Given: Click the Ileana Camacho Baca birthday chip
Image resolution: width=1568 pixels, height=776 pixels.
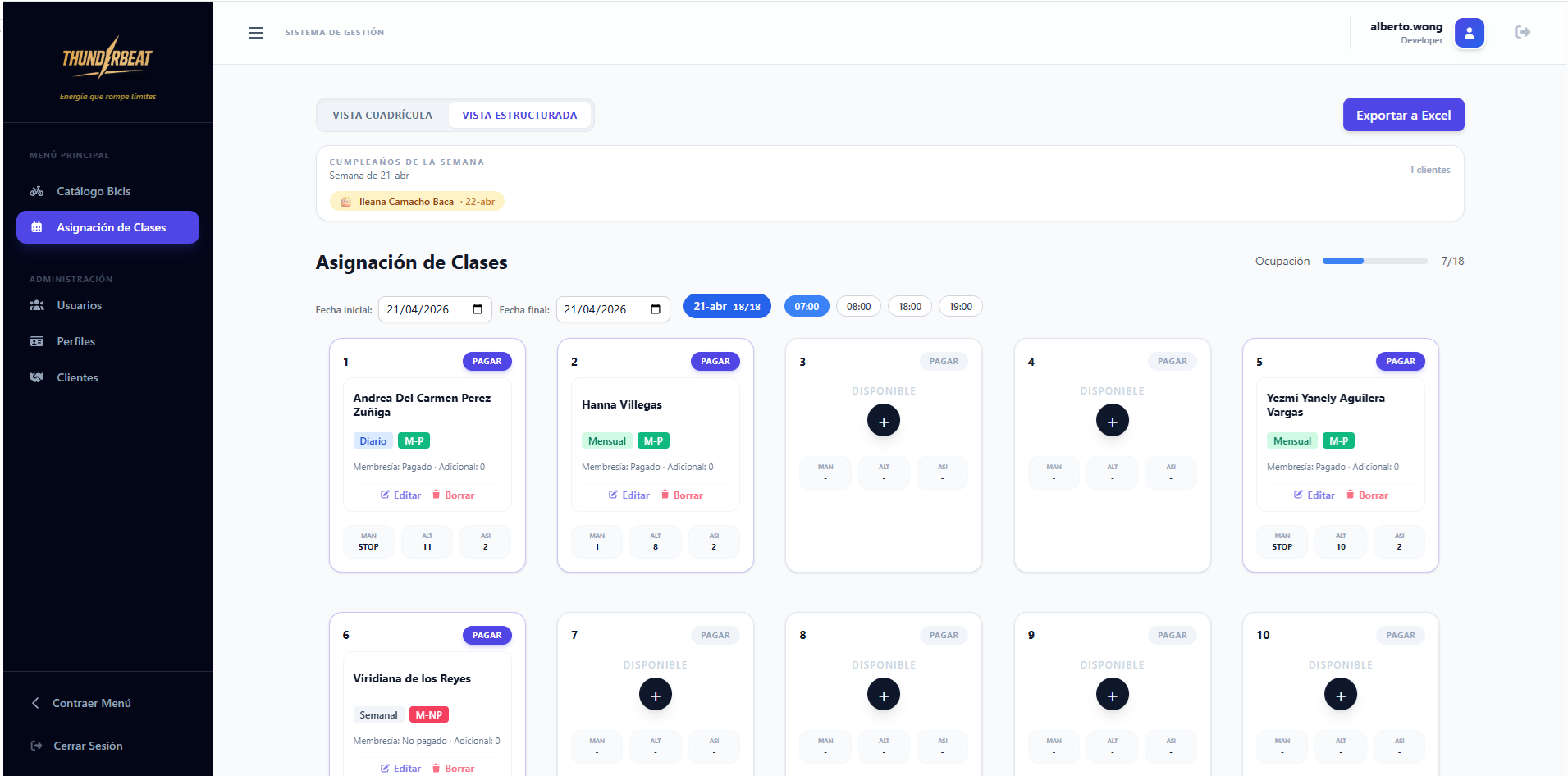Looking at the screenshot, I should (417, 202).
